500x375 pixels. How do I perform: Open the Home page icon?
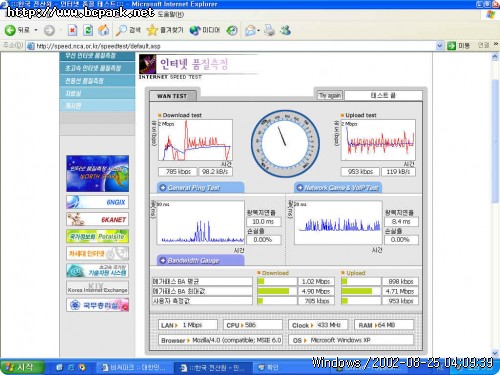click(x=104, y=30)
